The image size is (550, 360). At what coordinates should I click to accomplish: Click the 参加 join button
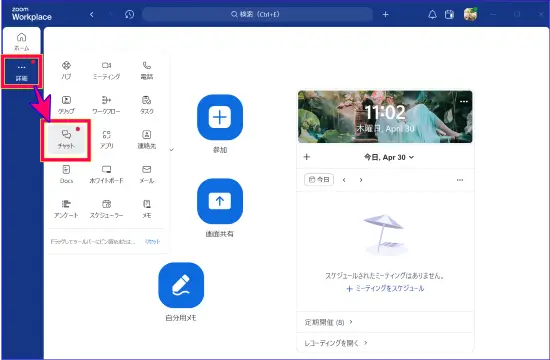[220, 117]
